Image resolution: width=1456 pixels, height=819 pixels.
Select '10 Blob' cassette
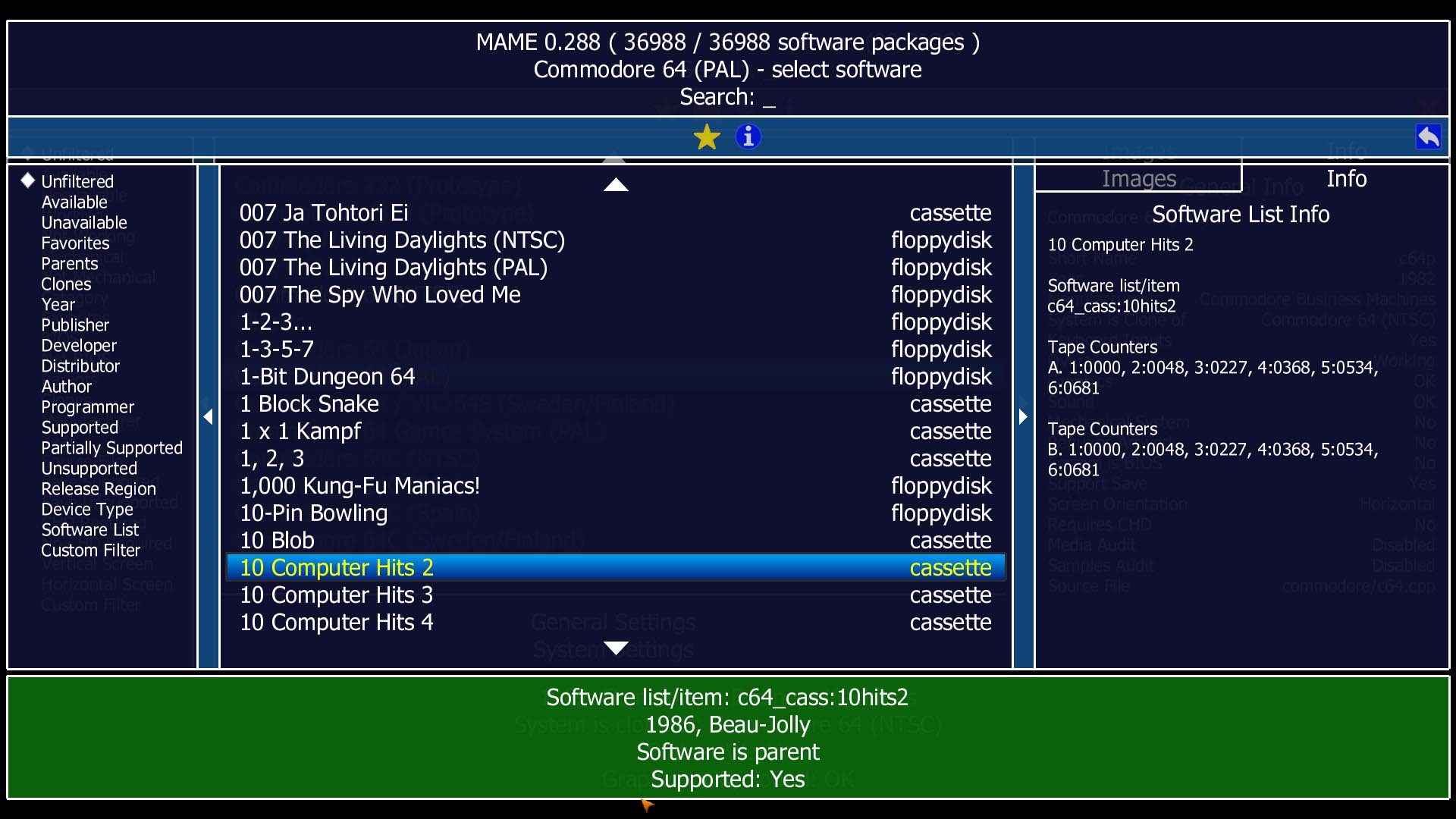616,541
